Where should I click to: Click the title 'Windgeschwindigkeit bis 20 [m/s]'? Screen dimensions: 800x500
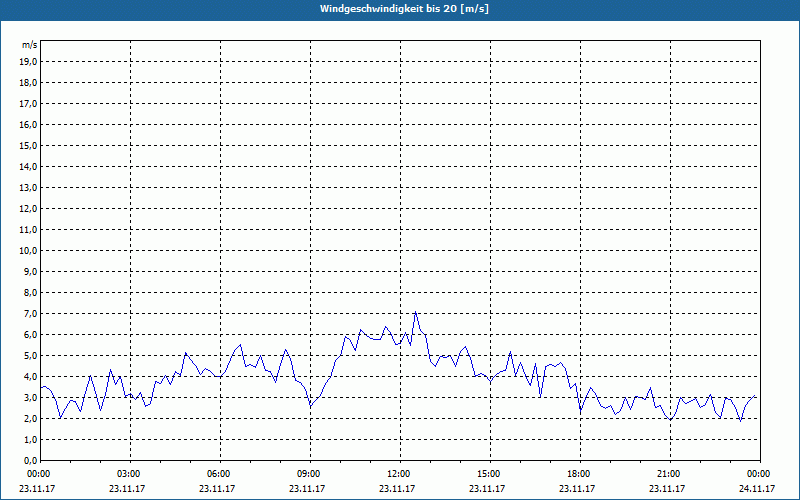pos(404,9)
